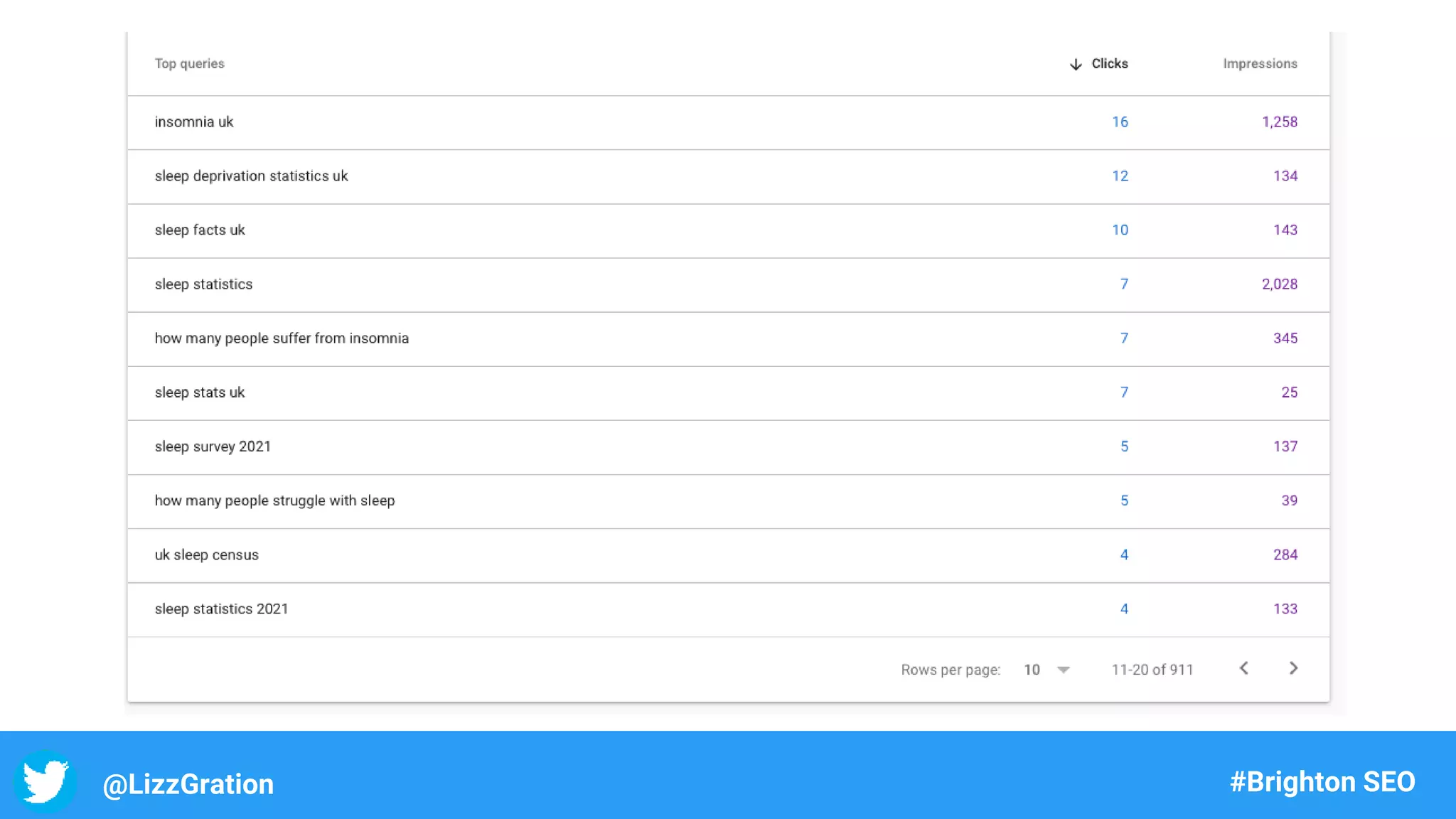
Task: Select 'how many people struggle with sleep'
Action: [x=274, y=500]
